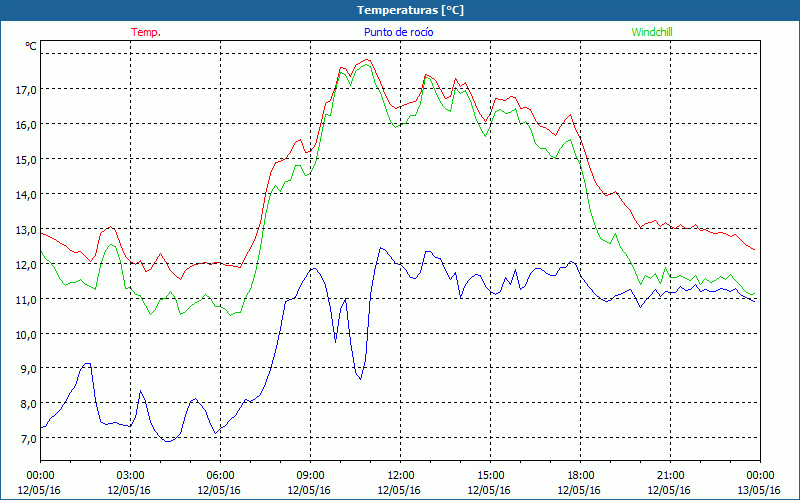Viewport: 800px width, 500px height.
Task: Click the Temperaturas [°C] chart title
Action: [x=410, y=10]
